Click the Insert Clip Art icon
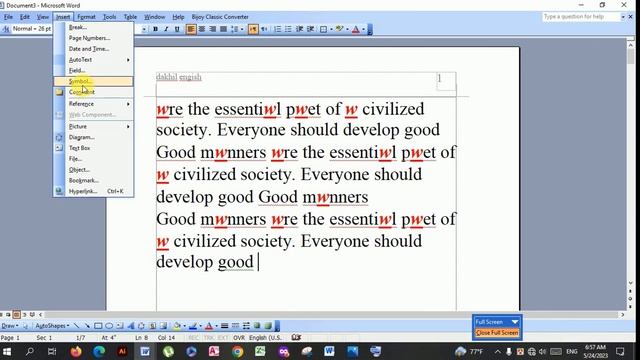 [x=152, y=326]
